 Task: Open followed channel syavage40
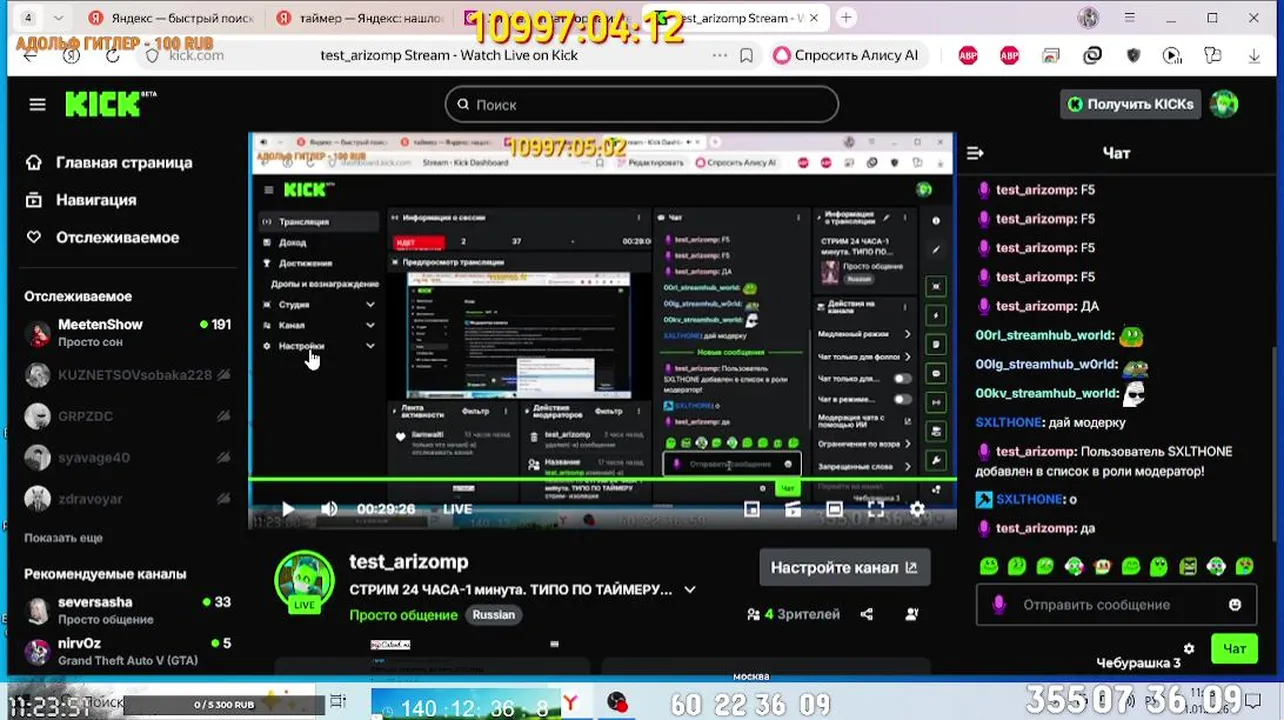click(x=127, y=457)
